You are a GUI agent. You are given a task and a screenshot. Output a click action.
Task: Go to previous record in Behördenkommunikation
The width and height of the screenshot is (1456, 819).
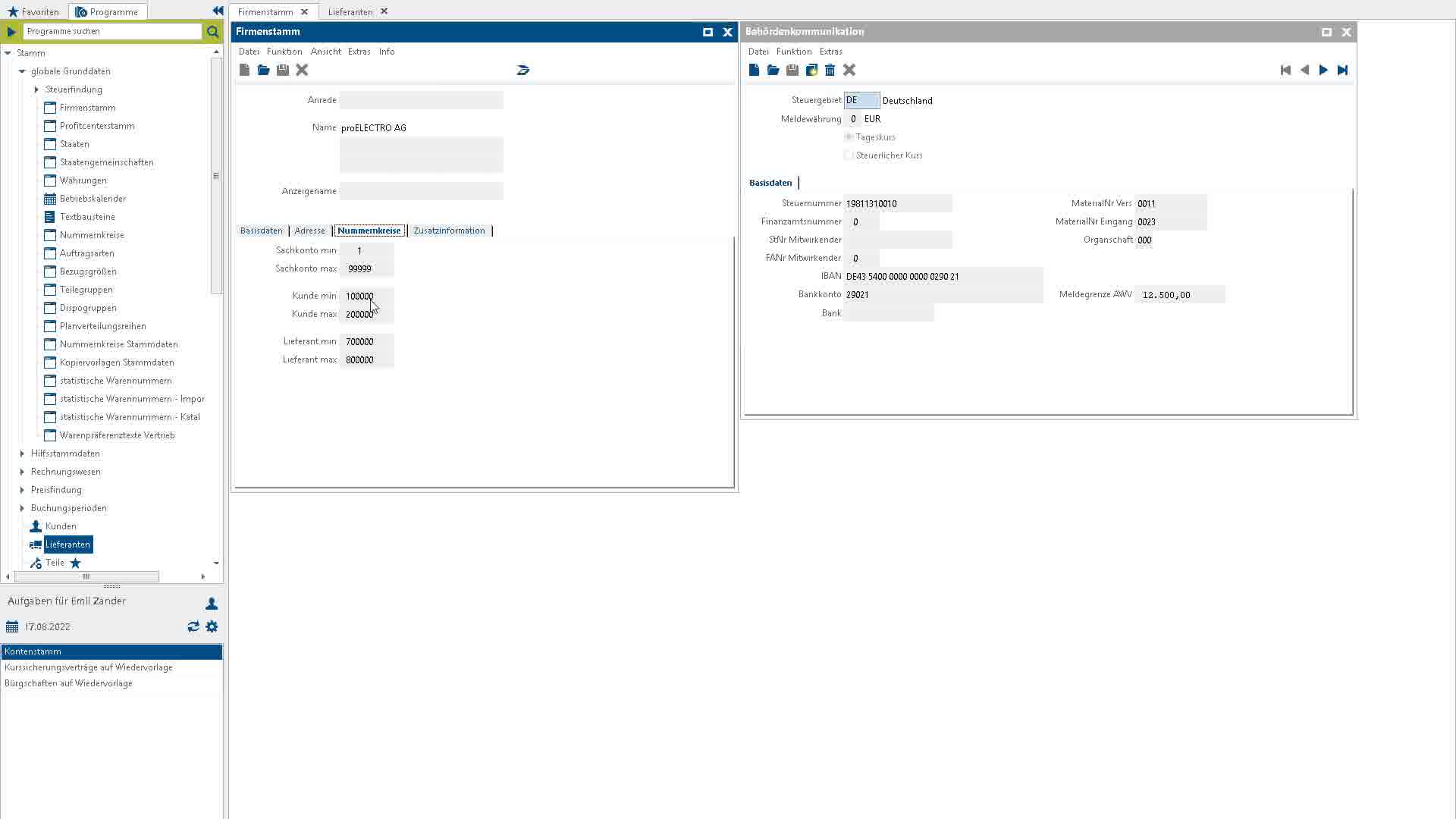coord(1304,70)
